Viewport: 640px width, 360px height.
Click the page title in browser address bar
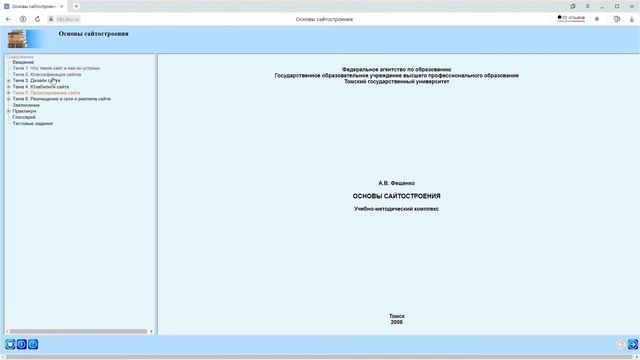tap(324, 19)
